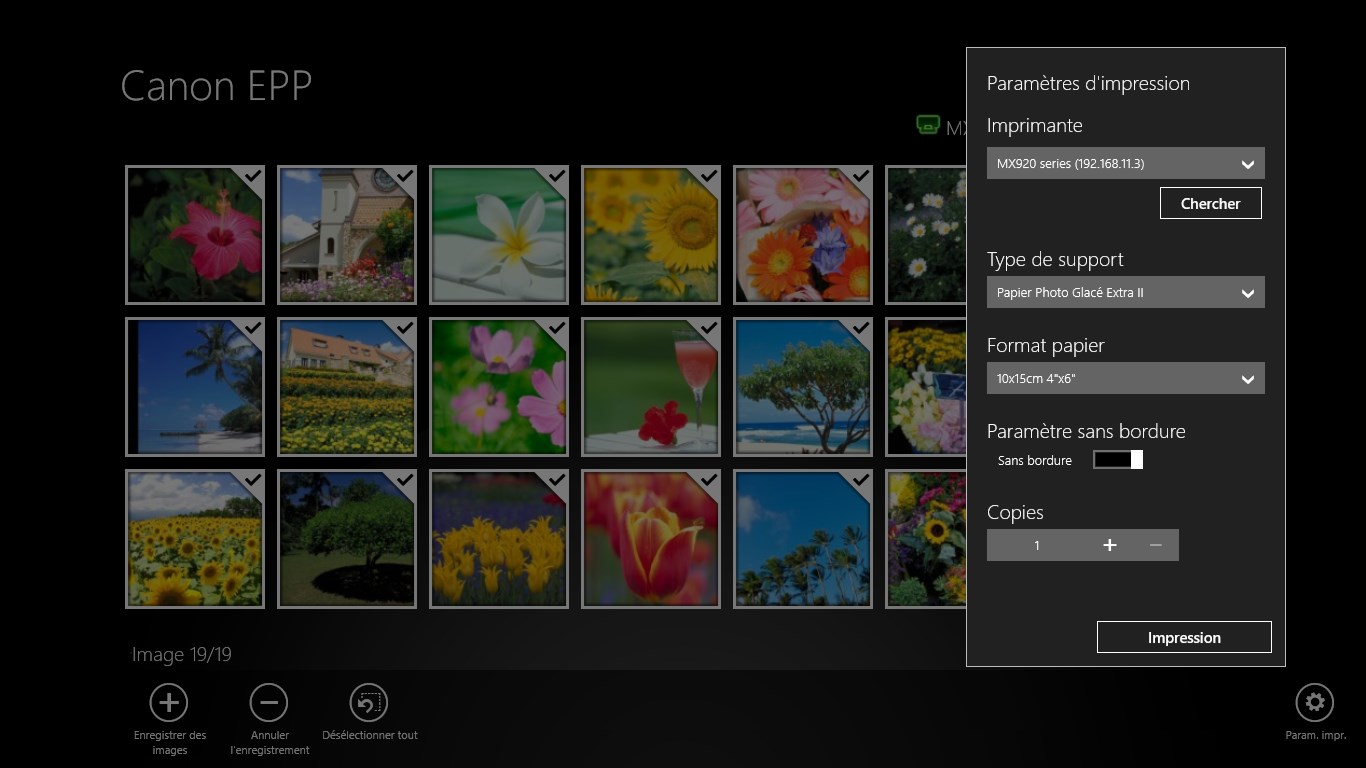This screenshot has width=1366, height=768.
Task: Select the colorful gerbera bouquet thumbnail
Action: point(803,235)
